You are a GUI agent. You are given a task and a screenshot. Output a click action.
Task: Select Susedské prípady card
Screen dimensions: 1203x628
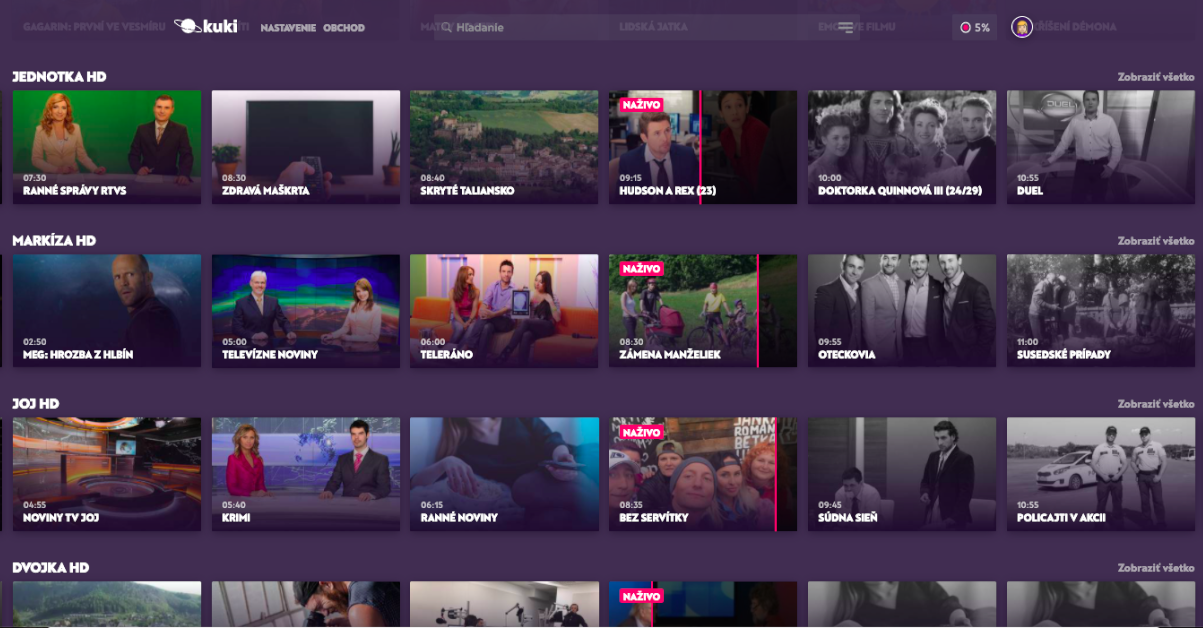coord(1101,311)
